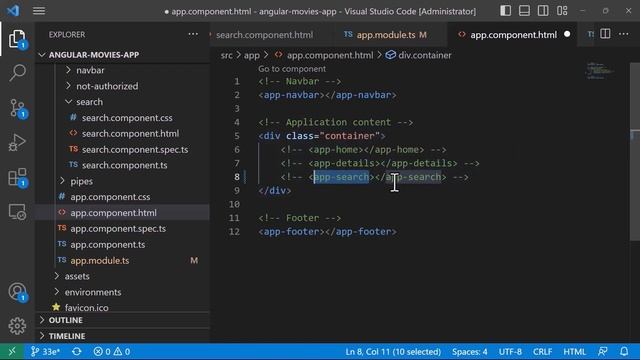Toggle the secondary side bar layout icon

tap(543, 11)
